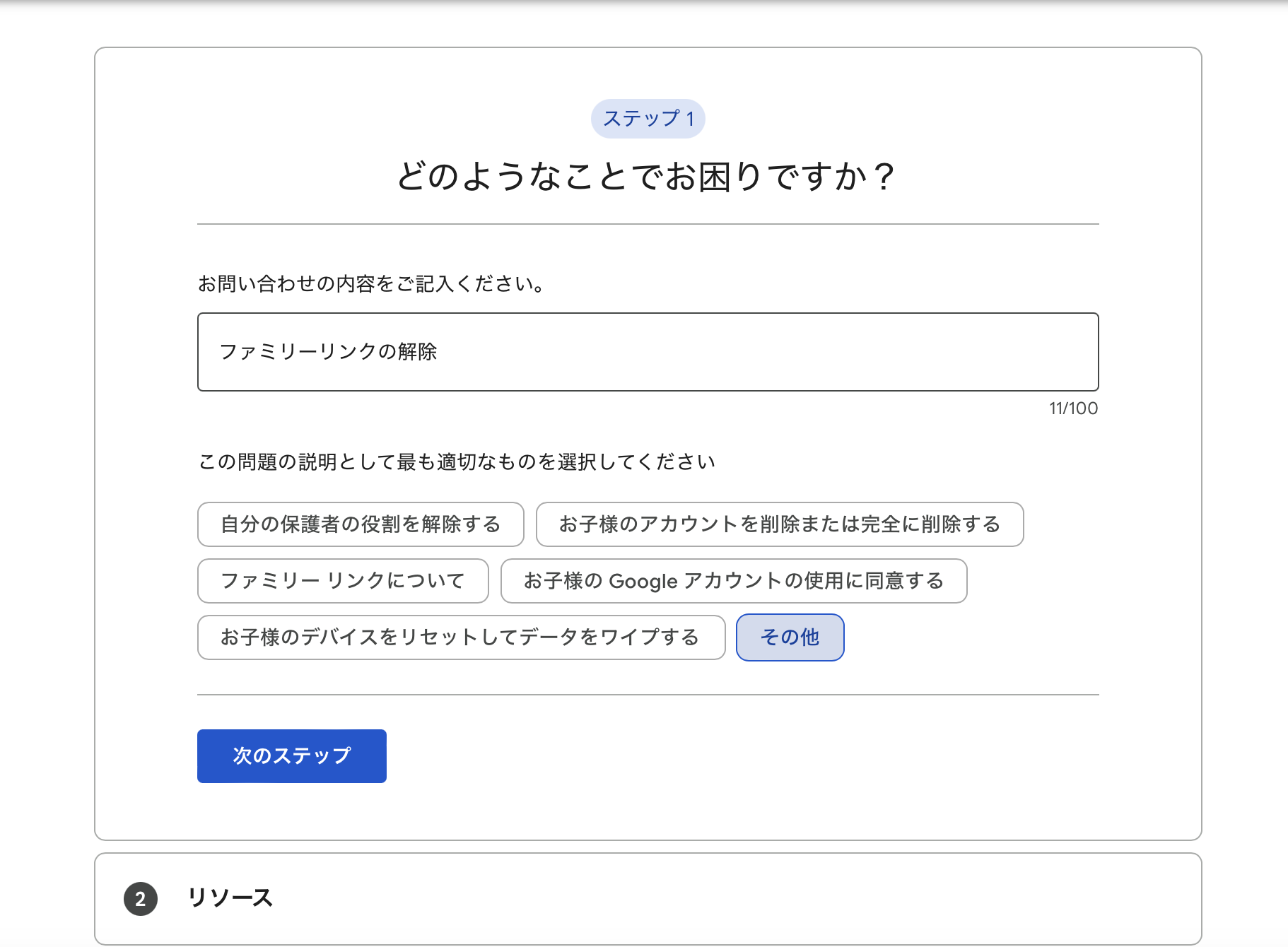The image size is (1288, 947).
Task: Click the リソース section title
Action: coord(230,898)
